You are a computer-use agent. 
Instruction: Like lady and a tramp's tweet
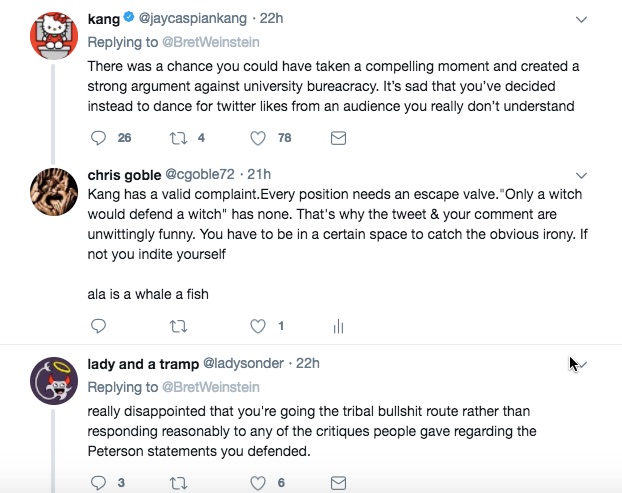(x=258, y=483)
